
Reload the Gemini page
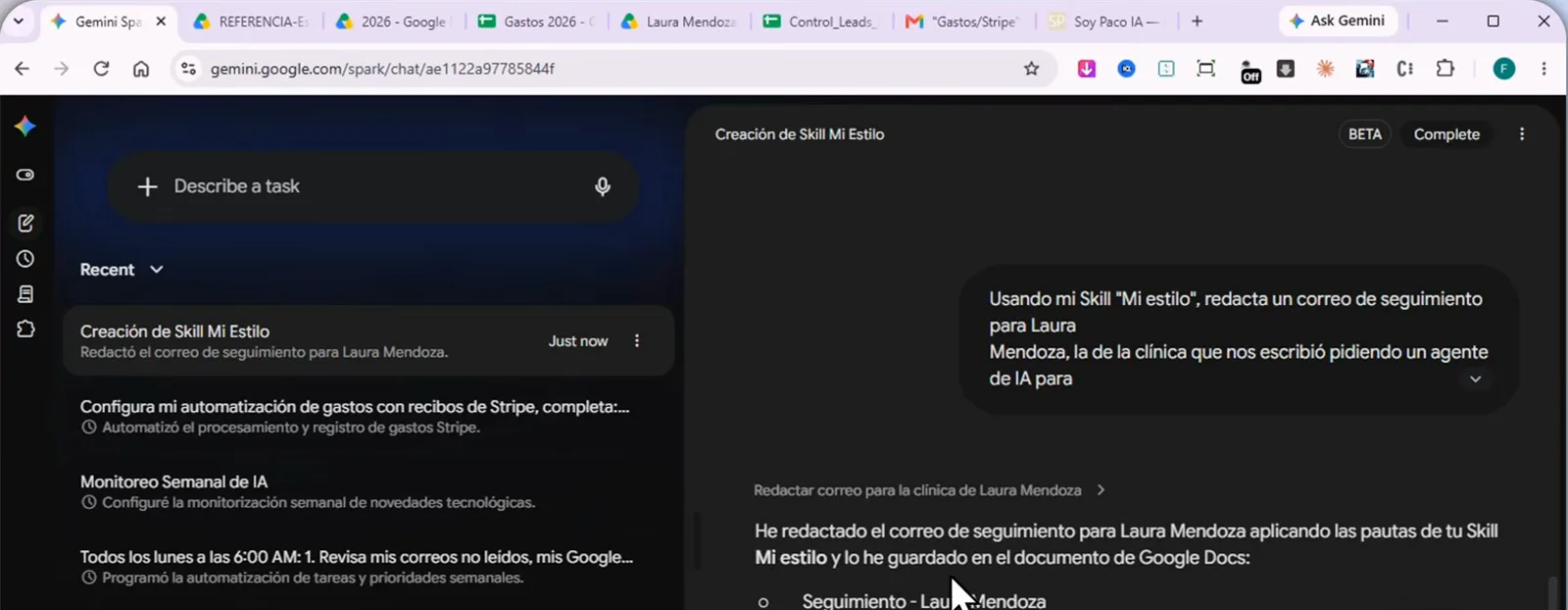tap(101, 69)
